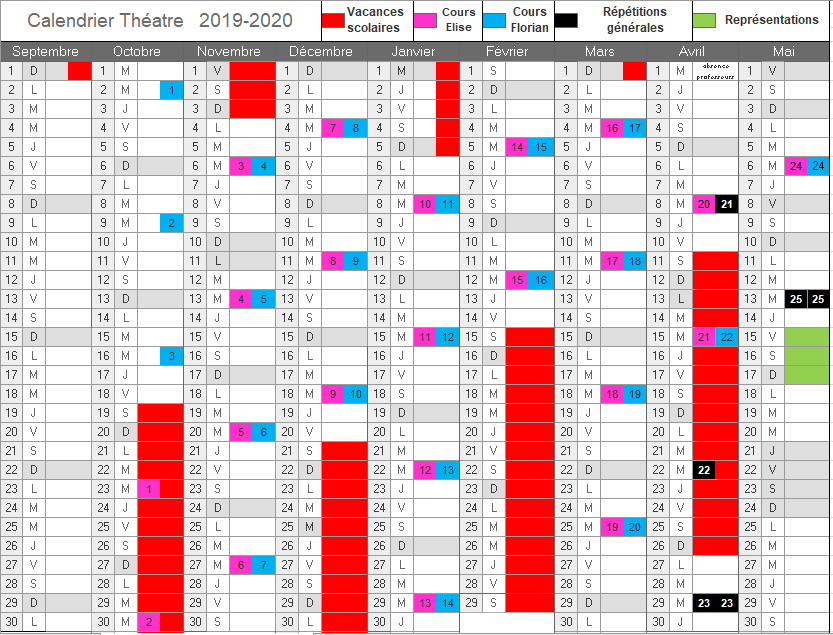833x635 pixels.
Task: Click the blue Cours Florian legend swatch
Action: [x=494, y=20]
